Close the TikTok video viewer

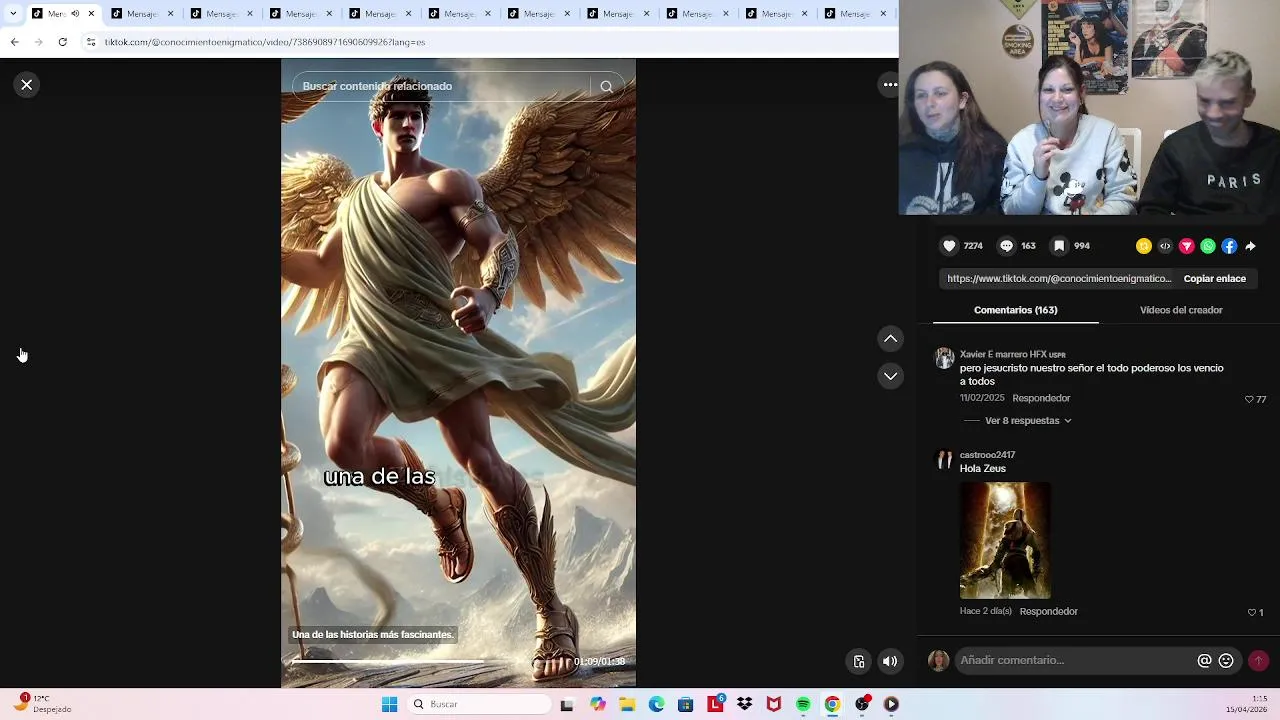click(x=27, y=85)
